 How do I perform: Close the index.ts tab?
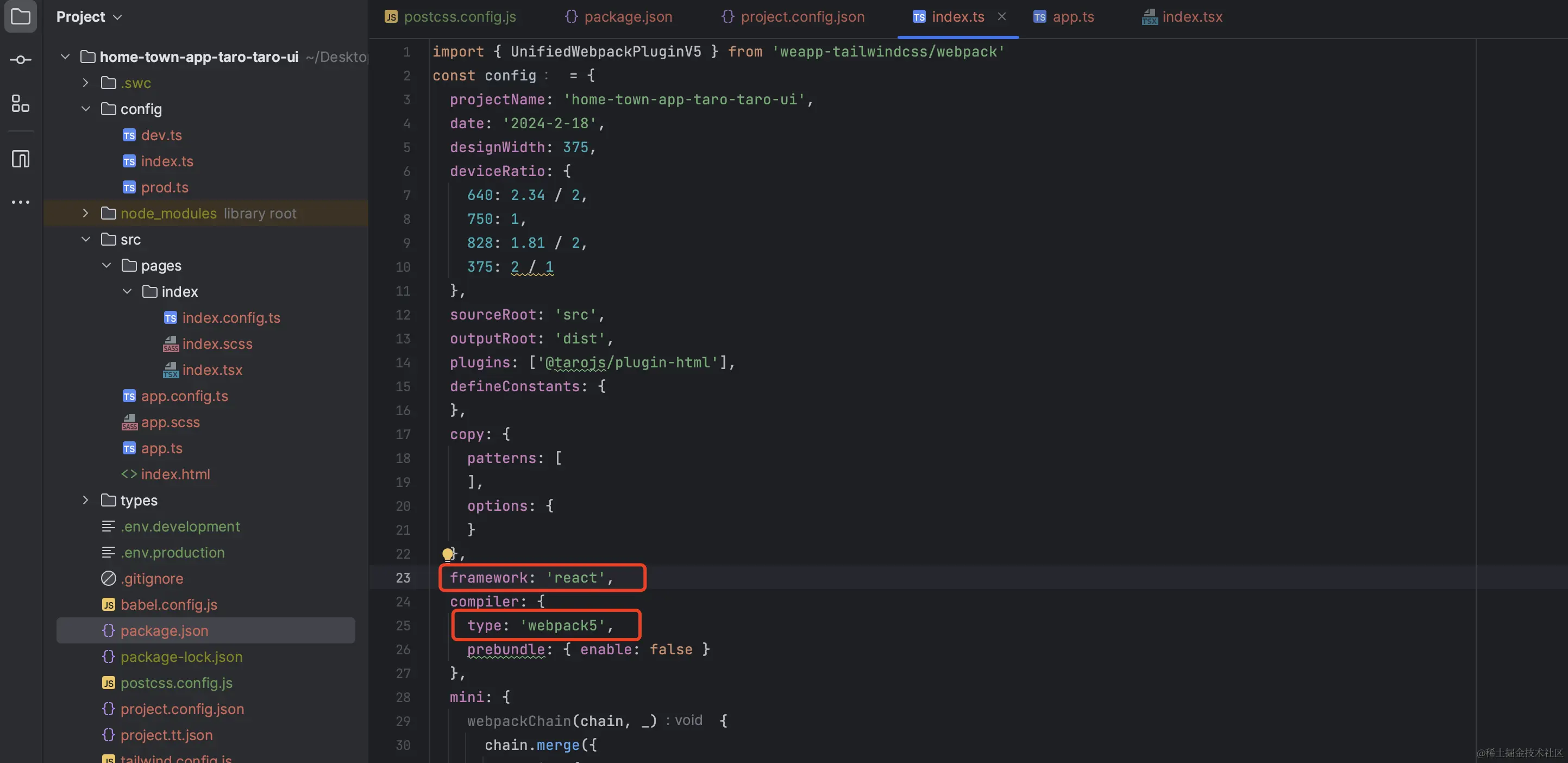[1002, 16]
